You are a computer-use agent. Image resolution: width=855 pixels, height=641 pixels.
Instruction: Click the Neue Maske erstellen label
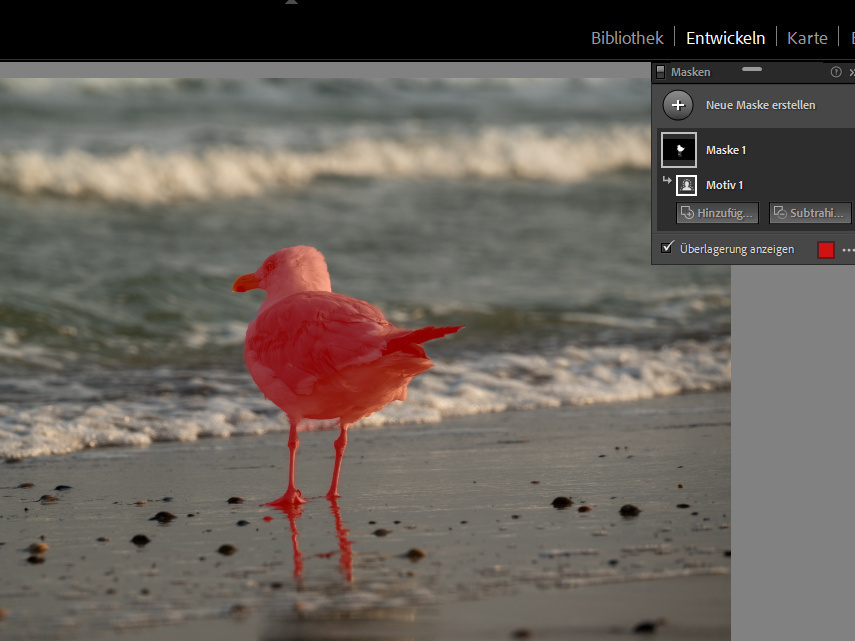tap(760, 105)
